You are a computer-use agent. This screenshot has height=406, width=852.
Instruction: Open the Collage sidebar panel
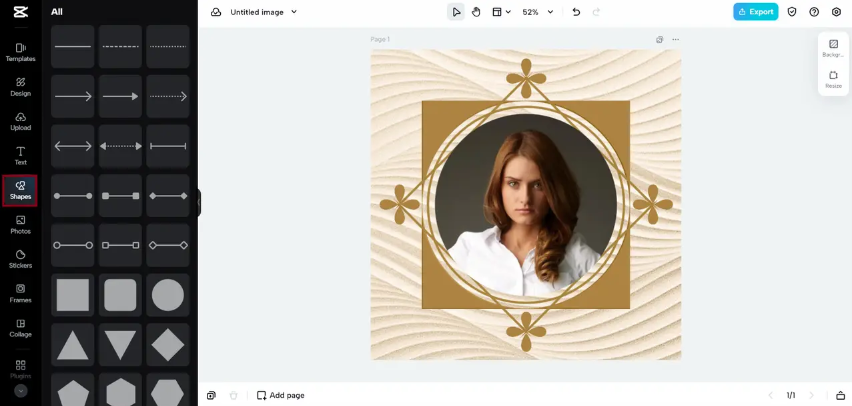21,328
